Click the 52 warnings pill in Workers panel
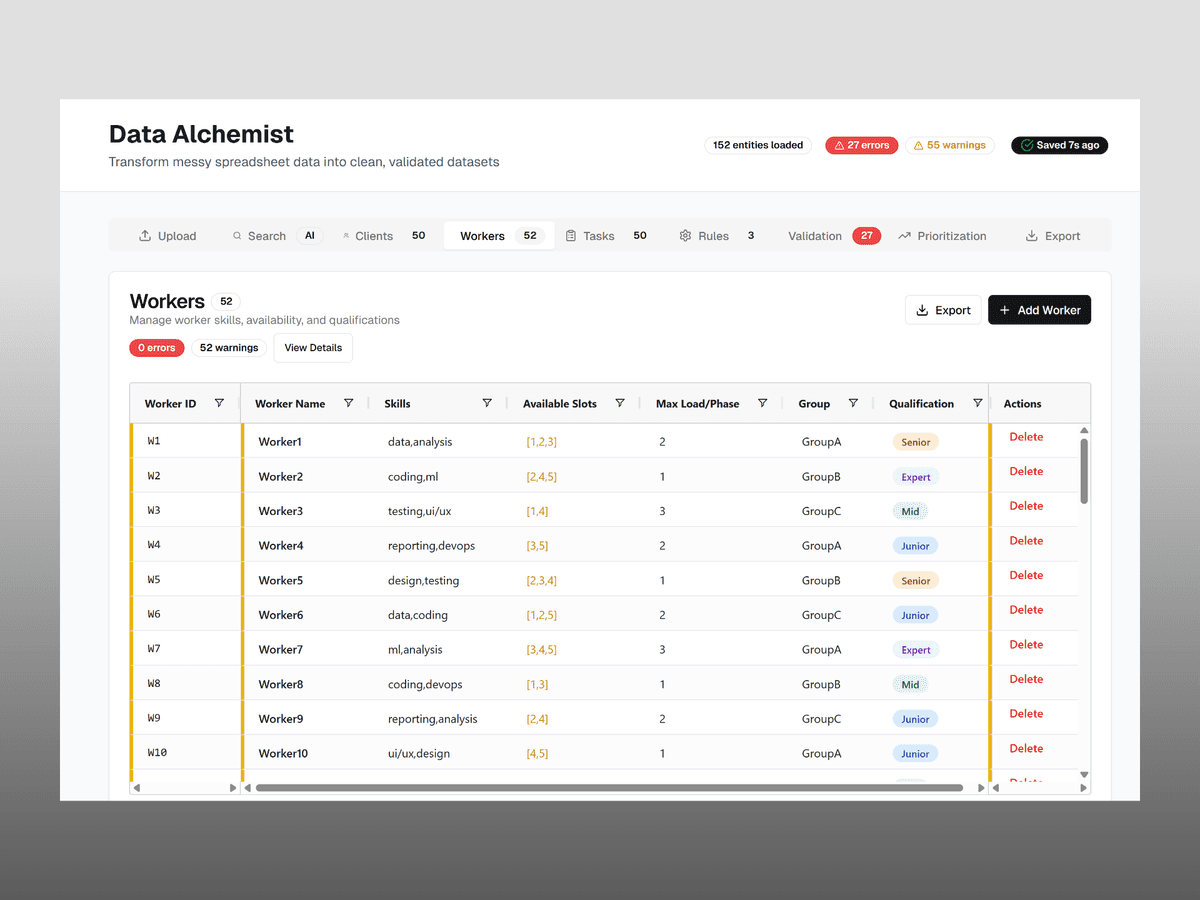1200x900 pixels. pos(229,348)
